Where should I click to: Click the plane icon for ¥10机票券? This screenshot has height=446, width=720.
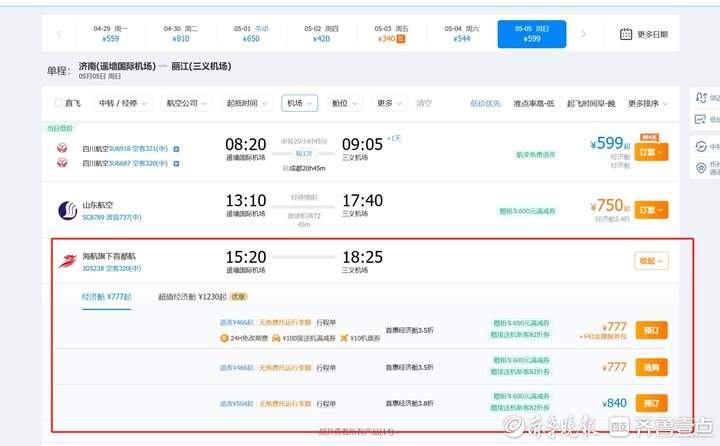point(344,338)
